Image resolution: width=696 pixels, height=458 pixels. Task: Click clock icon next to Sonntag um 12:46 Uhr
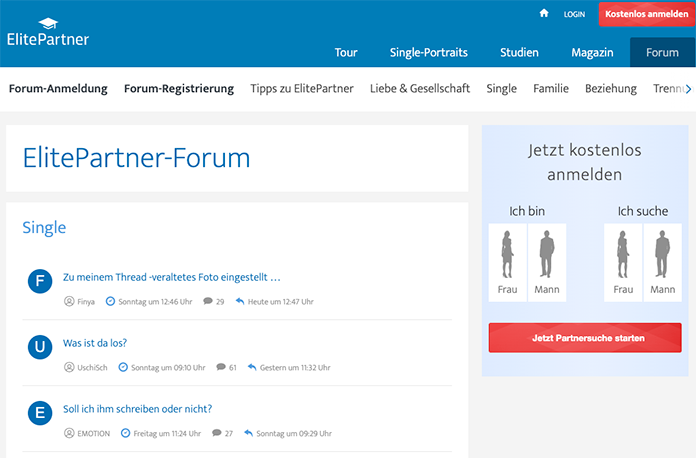(110, 301)
